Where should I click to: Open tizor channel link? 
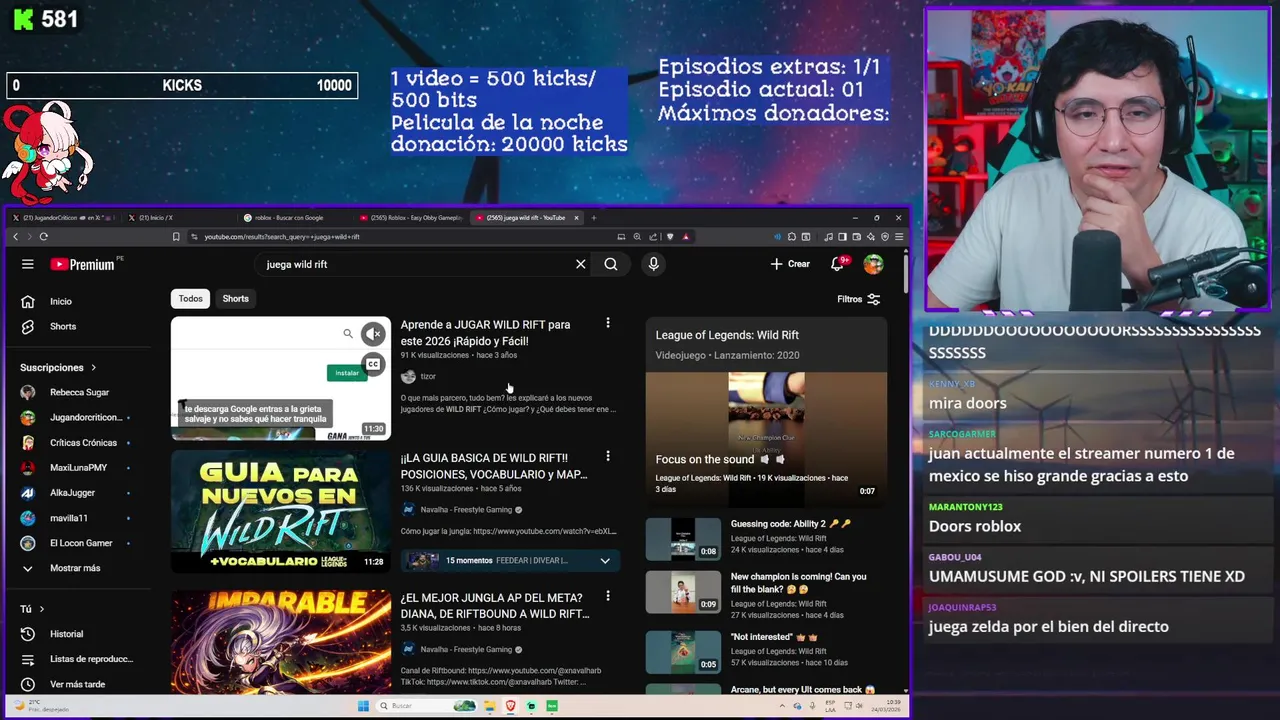[x=428, y=376]
